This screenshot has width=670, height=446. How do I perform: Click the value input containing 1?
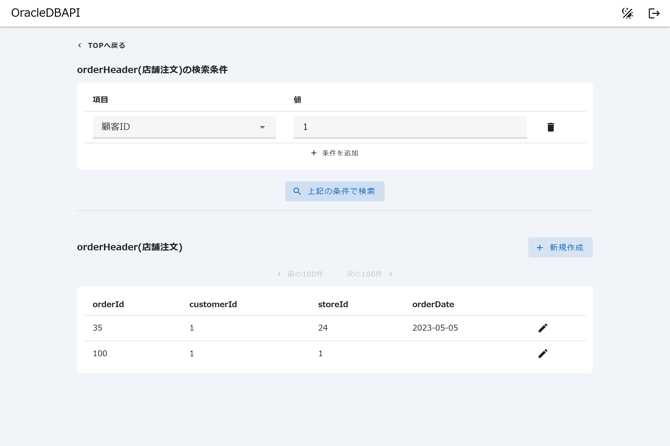[x=409, y=127]
